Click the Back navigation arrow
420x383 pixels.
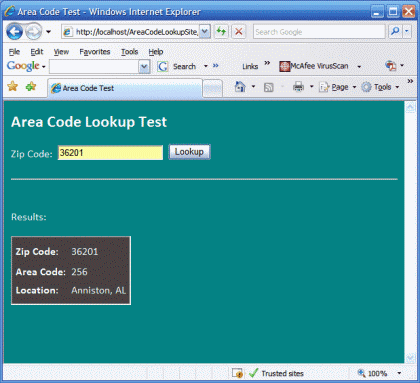pos(15,32)
